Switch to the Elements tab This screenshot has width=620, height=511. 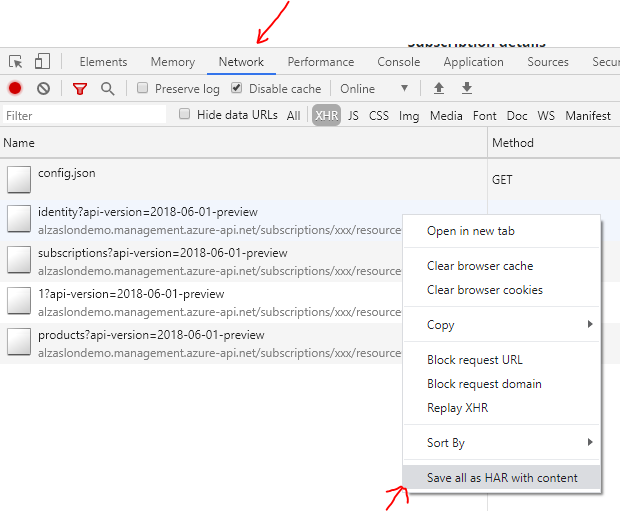(103, 62)
